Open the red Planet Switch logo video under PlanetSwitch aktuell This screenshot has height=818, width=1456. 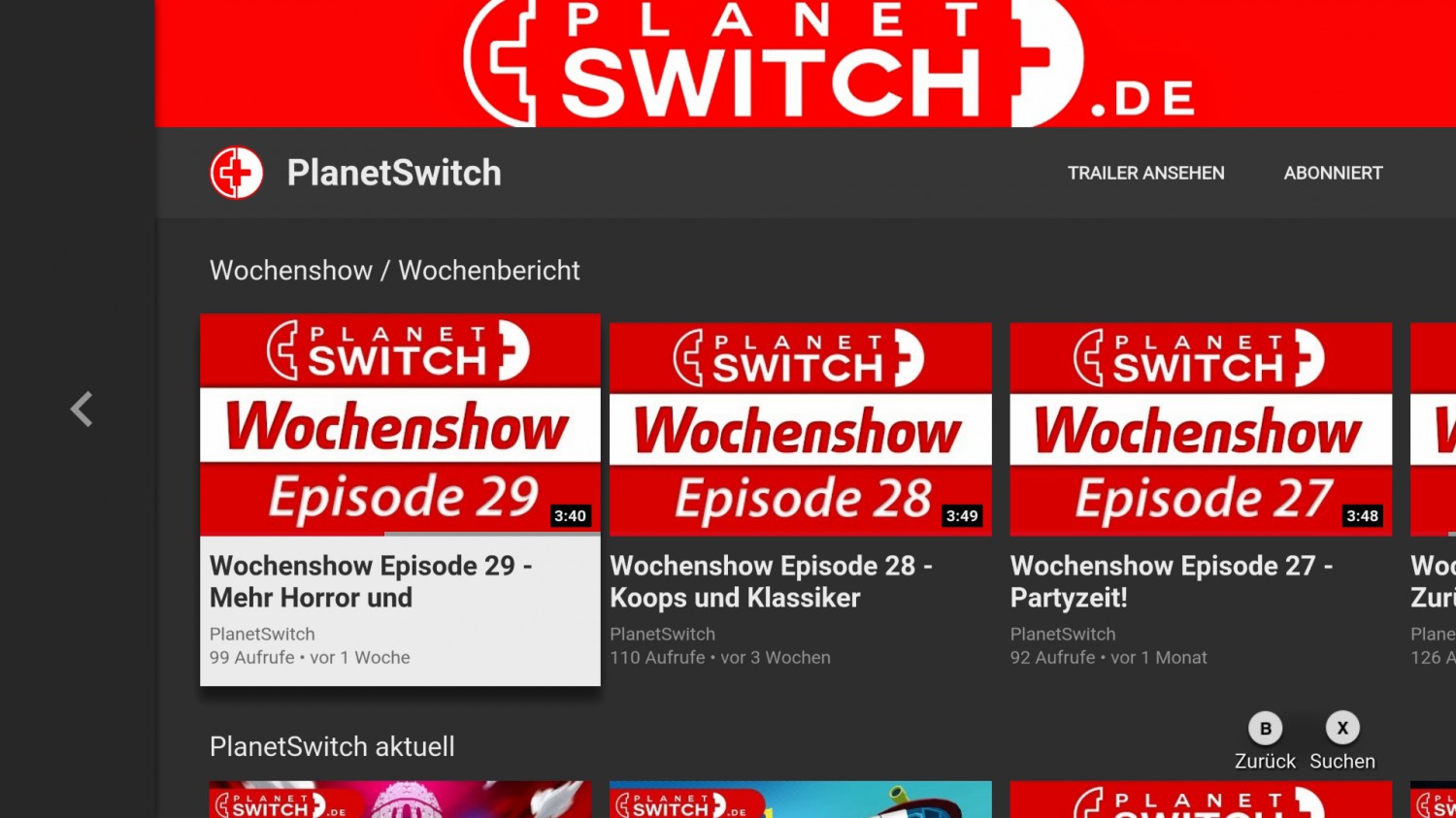[x=1201, y=800]
